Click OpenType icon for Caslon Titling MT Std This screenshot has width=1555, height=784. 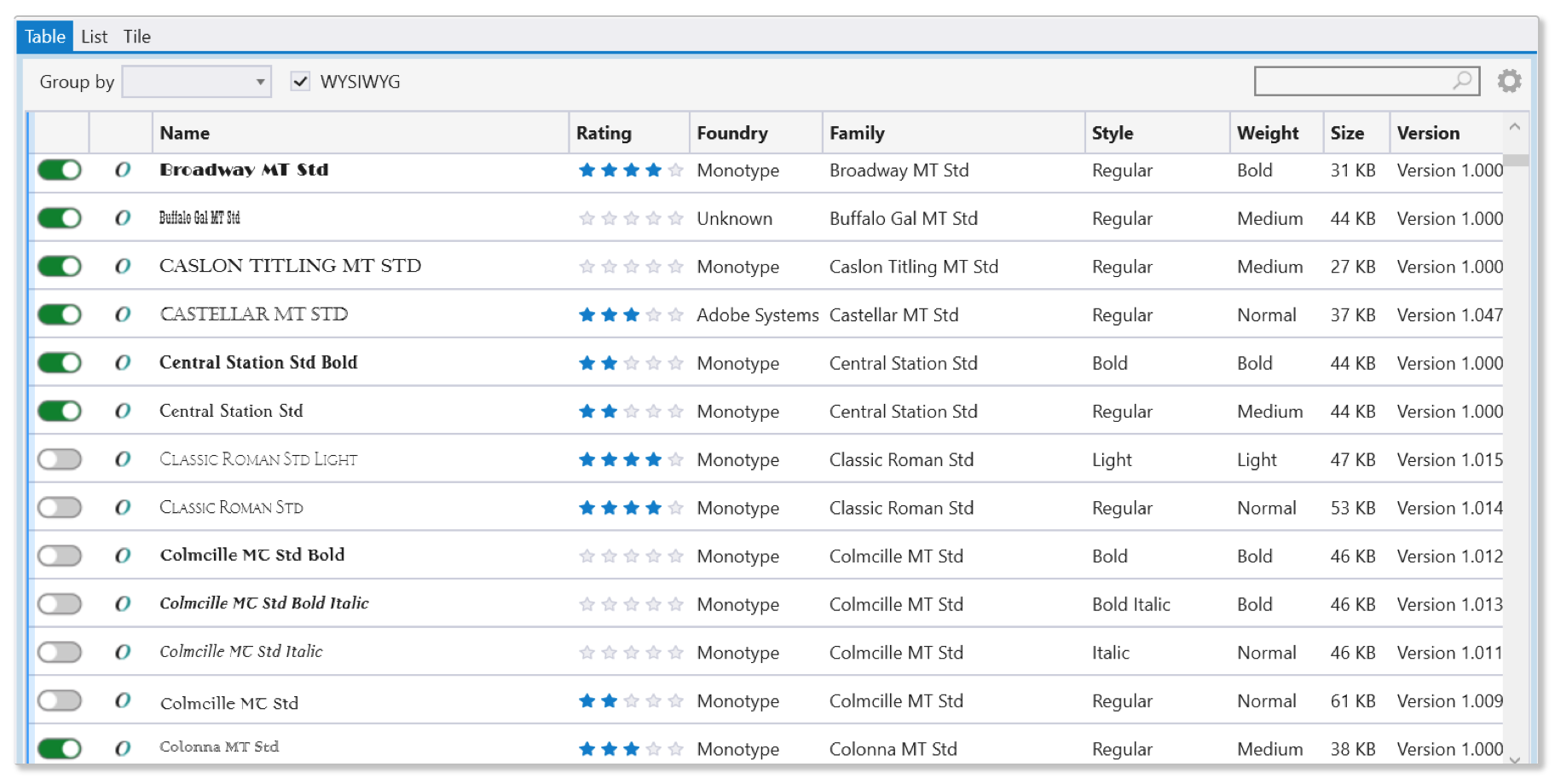pyautogui.click(x=123, y=266)
